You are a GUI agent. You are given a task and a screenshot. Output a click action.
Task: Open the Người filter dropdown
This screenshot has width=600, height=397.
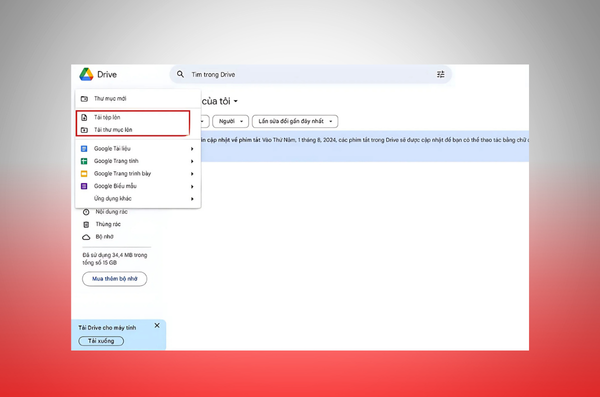pos(231,121)
